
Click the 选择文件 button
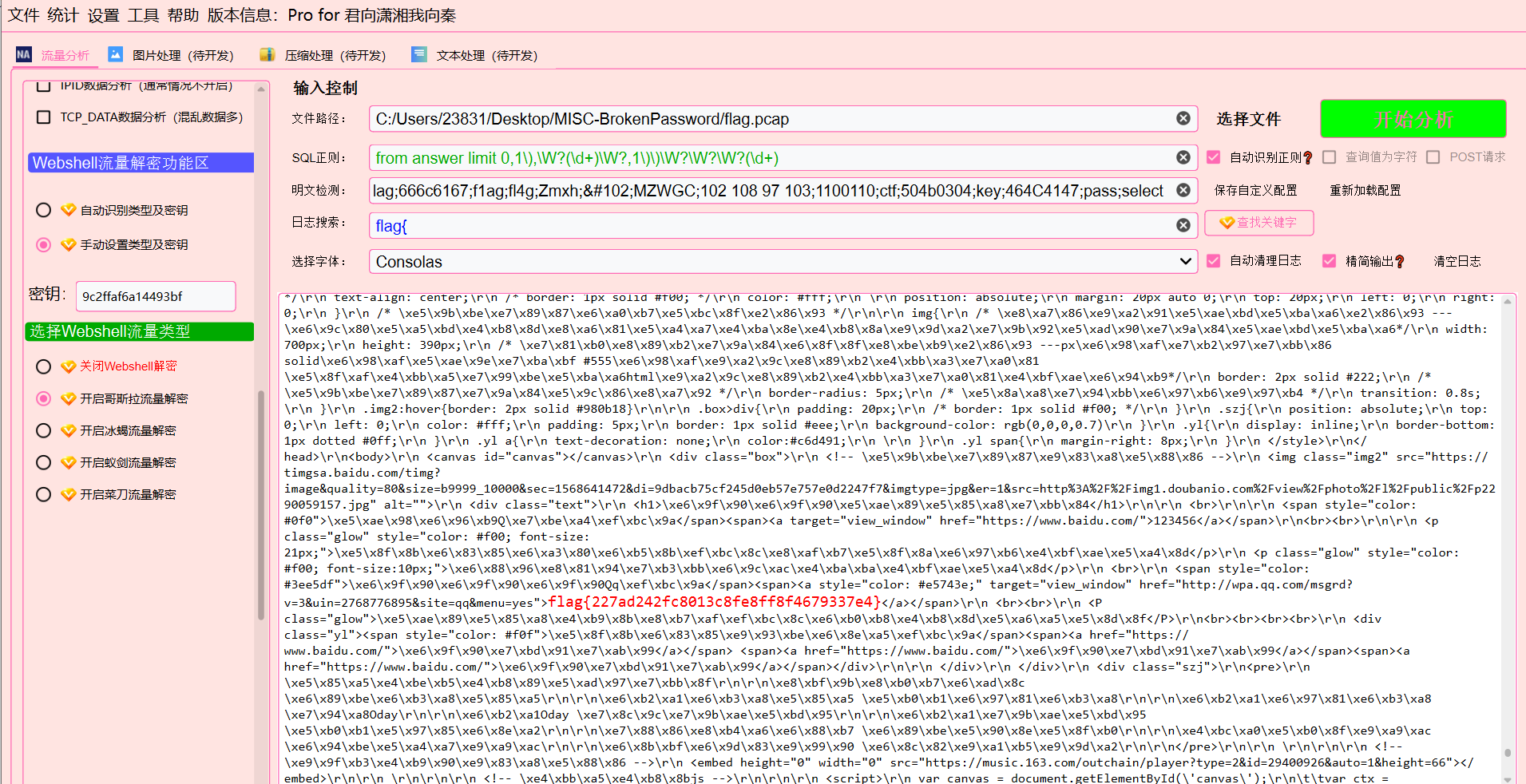pyautogui.click(x=1249, y=119)
